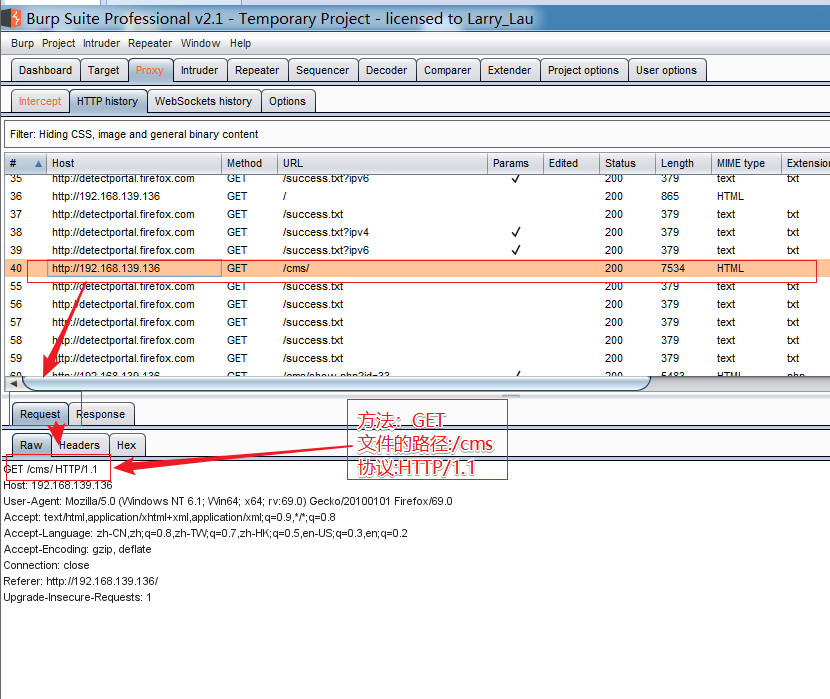The width and height of the screenshot is (830, 699).
Task: Select history row 59
Action: [417, 358]
